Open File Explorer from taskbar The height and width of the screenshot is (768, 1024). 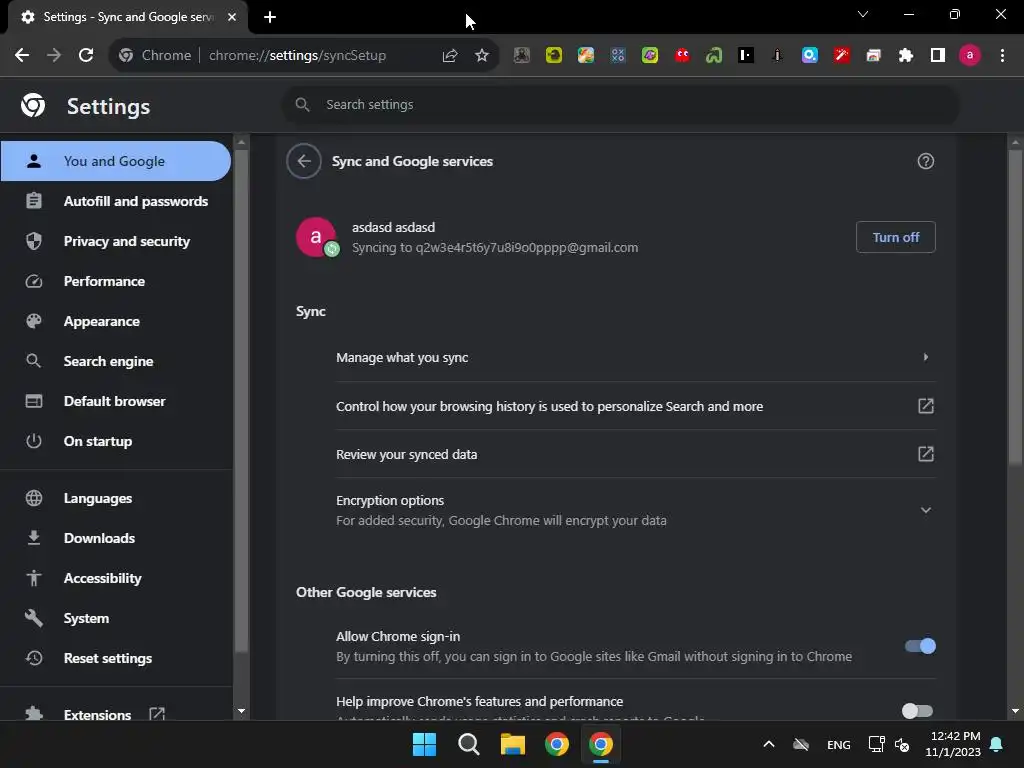pyautogui.click(x=513, y=744)
